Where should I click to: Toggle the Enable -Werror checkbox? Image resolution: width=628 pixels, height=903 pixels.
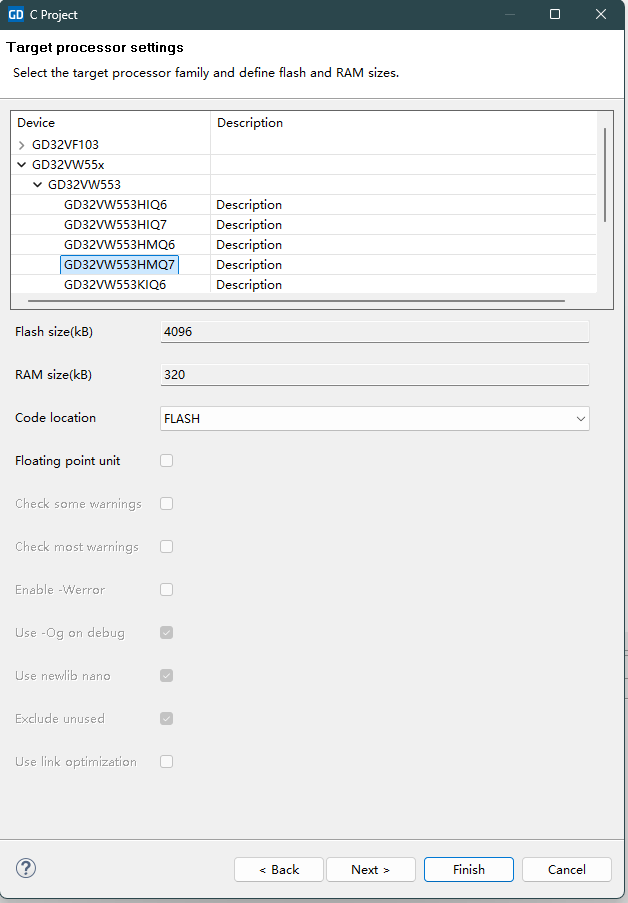pyautogui.click(x=167, y=590)
